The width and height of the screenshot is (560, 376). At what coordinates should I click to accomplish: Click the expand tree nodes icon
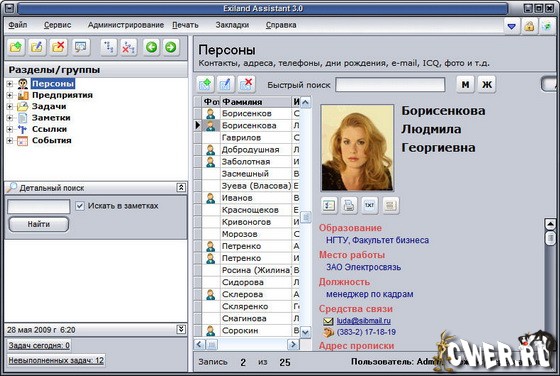click(x=109, y=47)
